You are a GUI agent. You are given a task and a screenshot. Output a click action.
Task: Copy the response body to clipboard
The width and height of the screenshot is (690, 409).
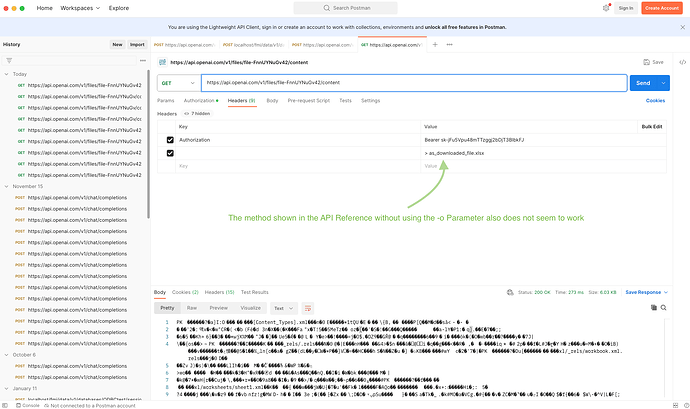[x=653, y=308]
